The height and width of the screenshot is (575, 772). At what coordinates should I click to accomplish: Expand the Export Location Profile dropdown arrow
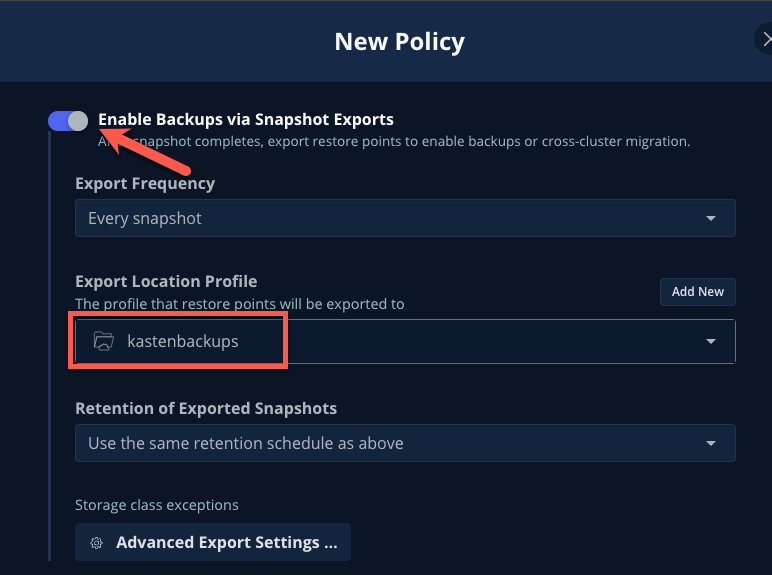[x=710, y=341]
